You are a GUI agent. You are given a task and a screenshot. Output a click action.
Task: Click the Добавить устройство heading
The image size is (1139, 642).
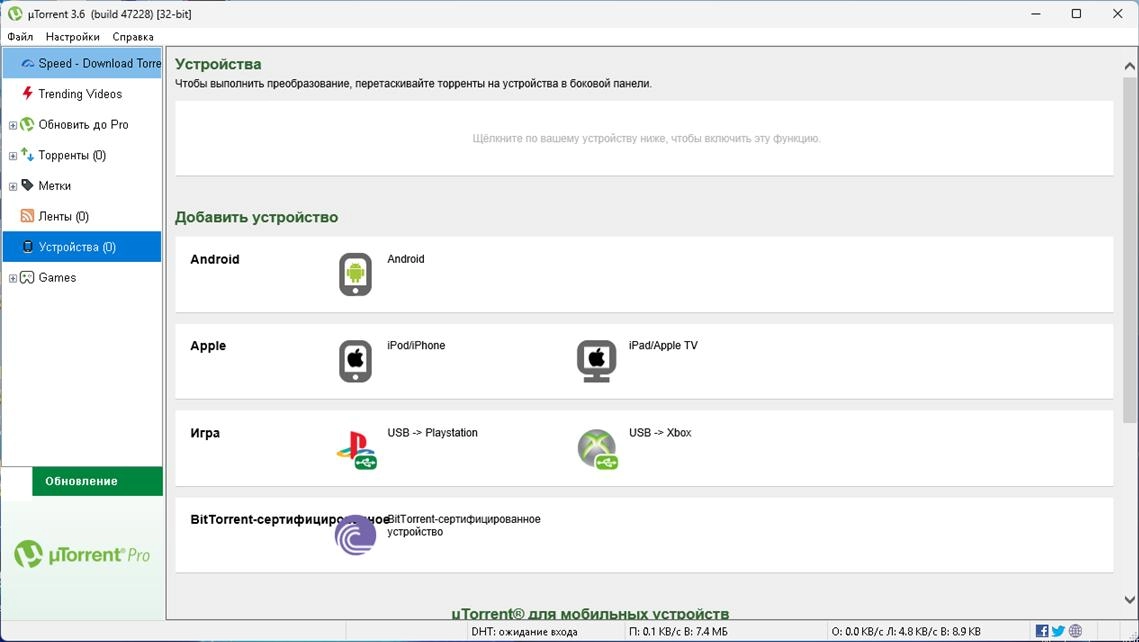pyautogui.click(x=256, y=217)
